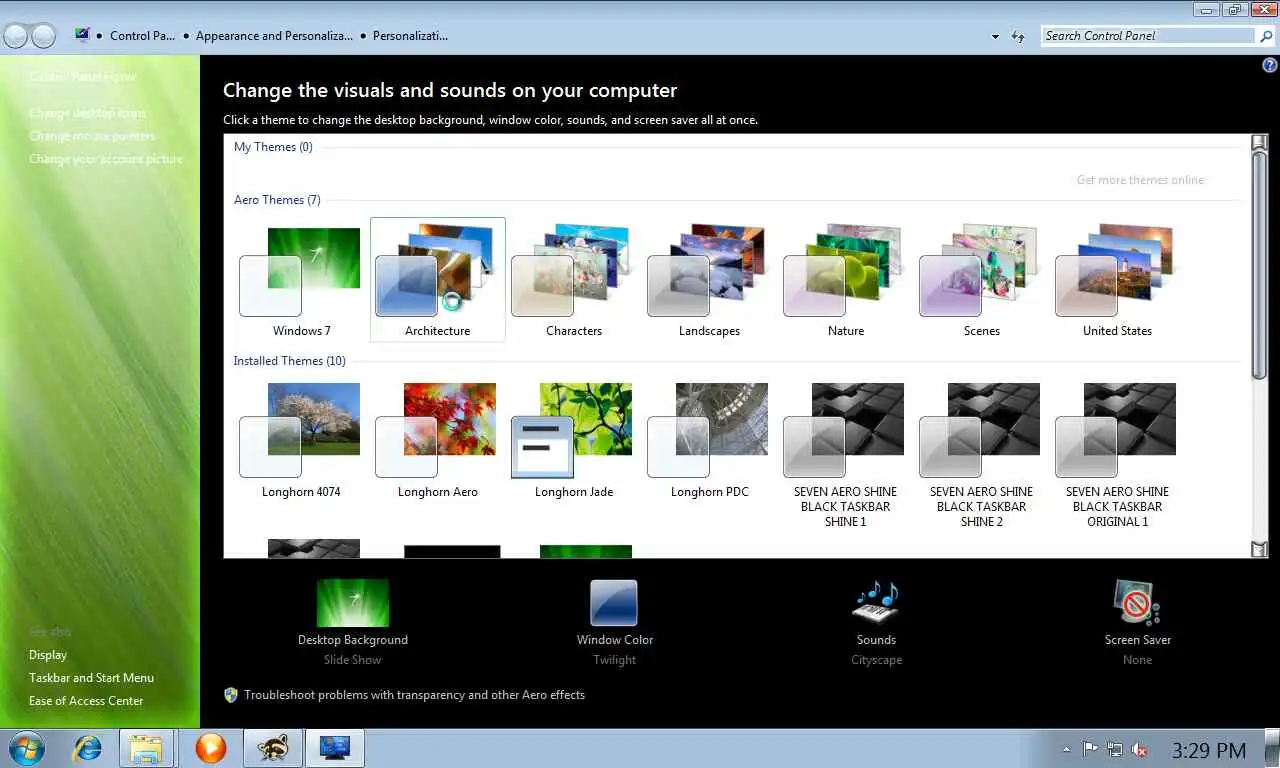Click Control Panel breadcrumb
1280x768 pixels.
click(143, 36)
